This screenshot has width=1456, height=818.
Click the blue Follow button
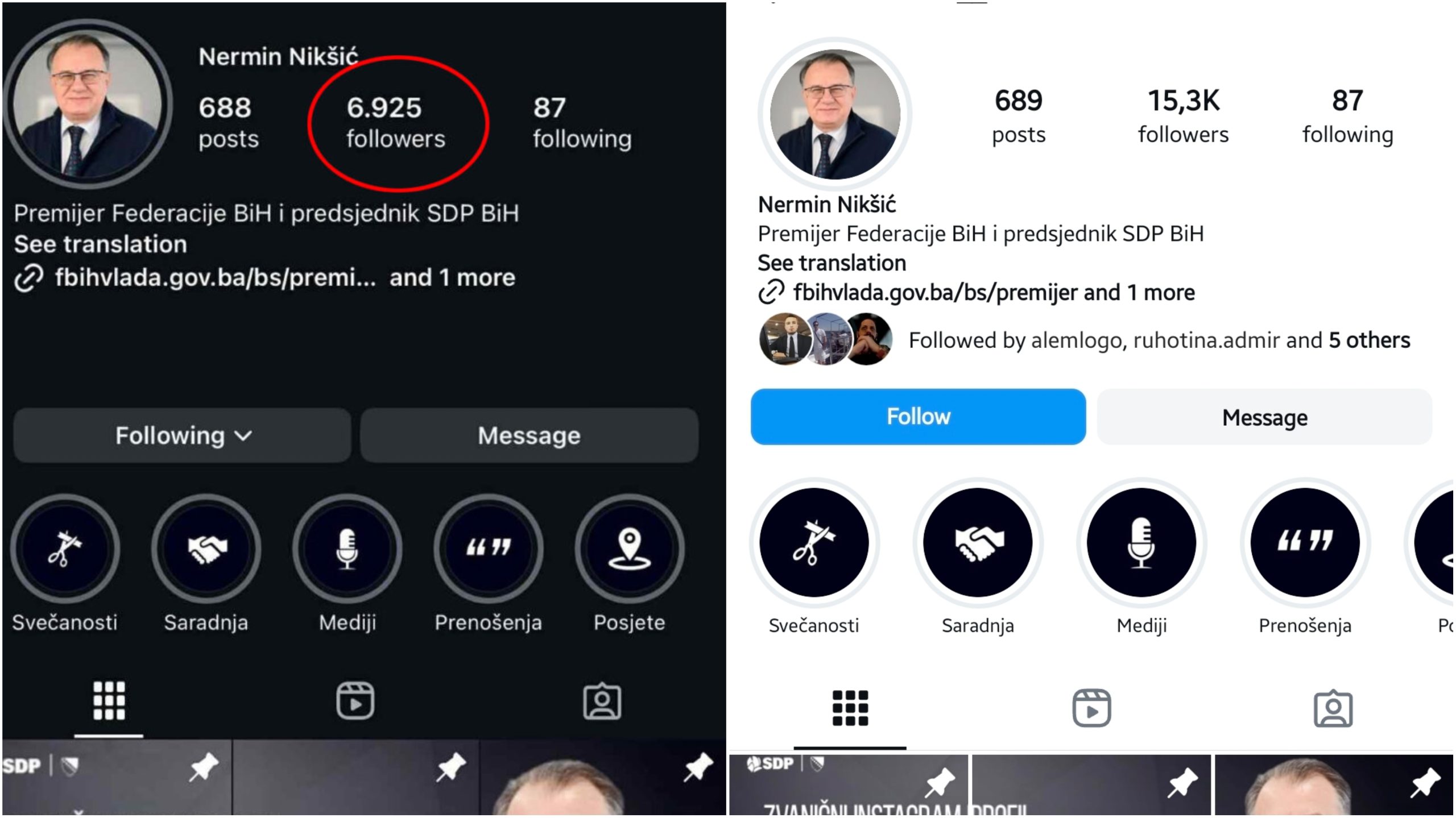click(x=918, y=417)
